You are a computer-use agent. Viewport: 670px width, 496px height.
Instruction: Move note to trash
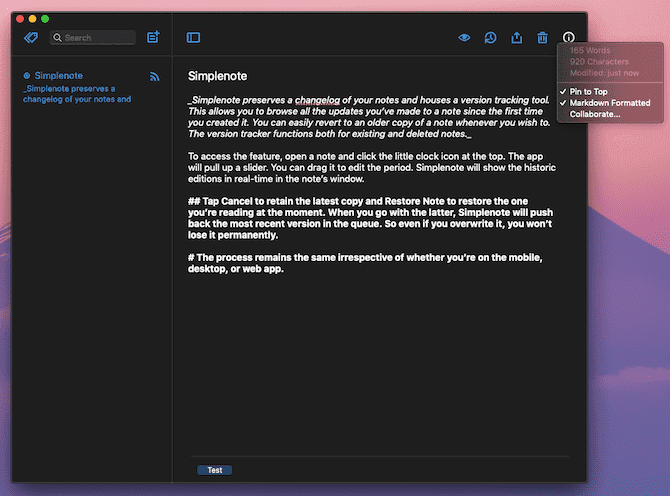(x=542, y=38)
